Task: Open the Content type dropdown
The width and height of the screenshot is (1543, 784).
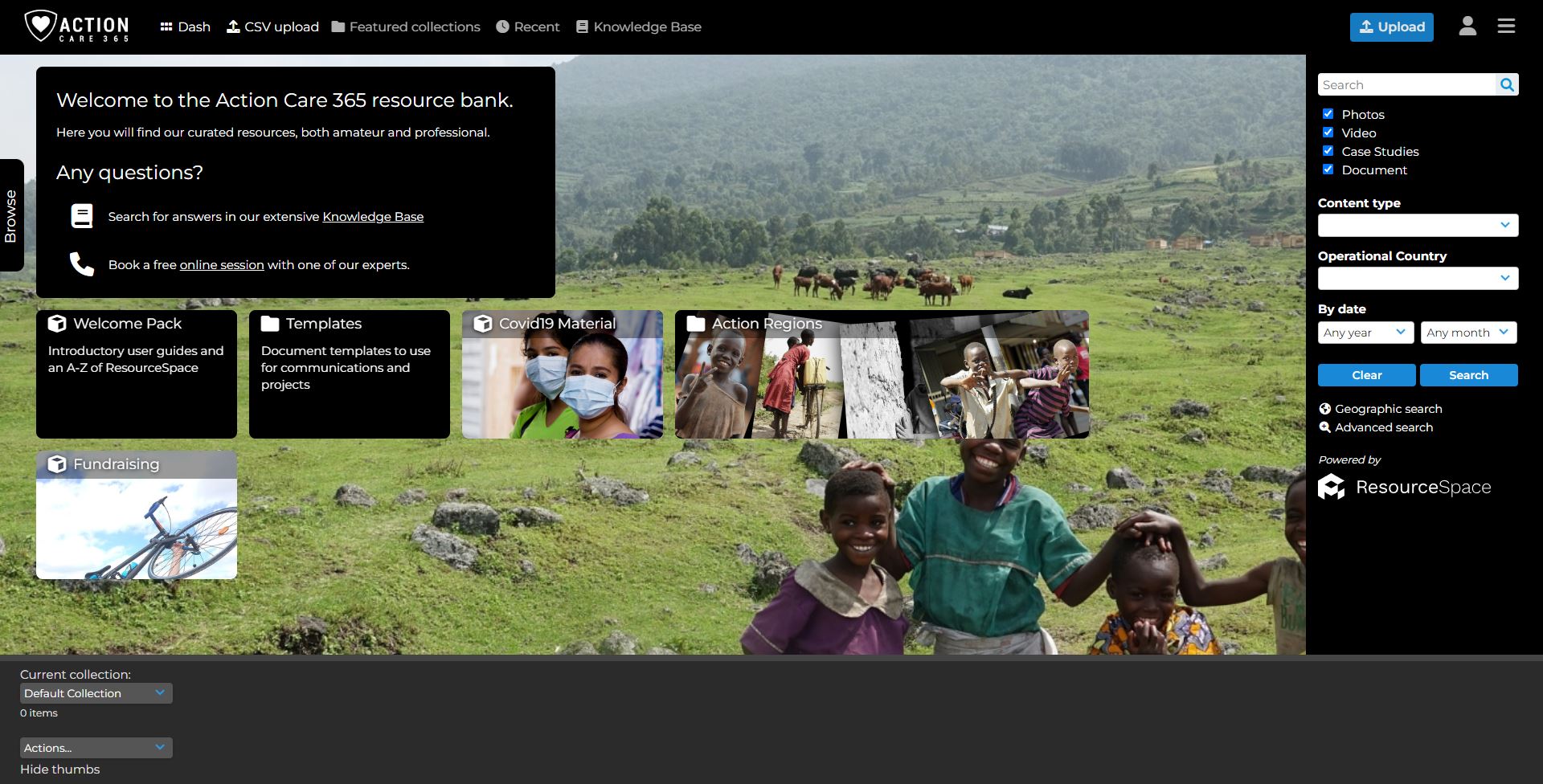Action: tap(1418, 225)
